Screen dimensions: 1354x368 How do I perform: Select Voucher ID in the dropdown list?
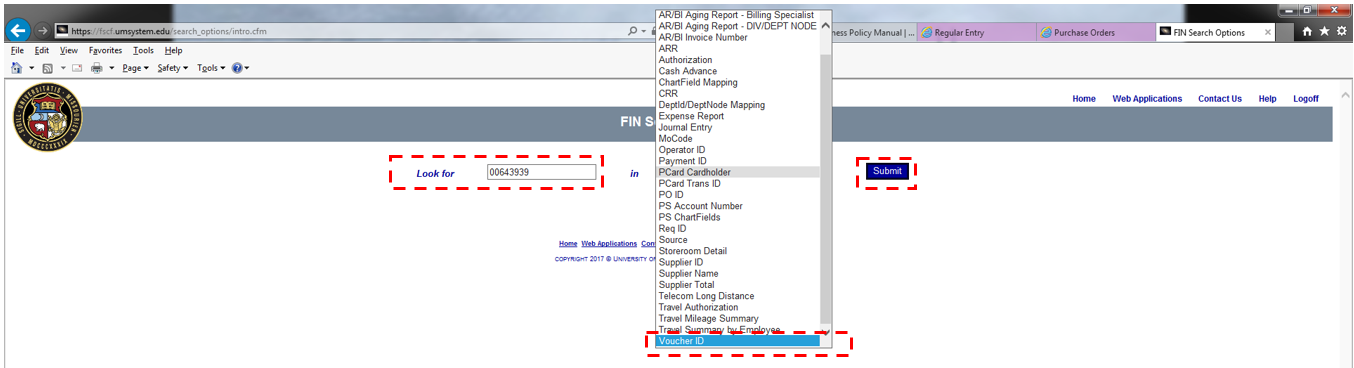pyautogui.click(x=737, y=341)
